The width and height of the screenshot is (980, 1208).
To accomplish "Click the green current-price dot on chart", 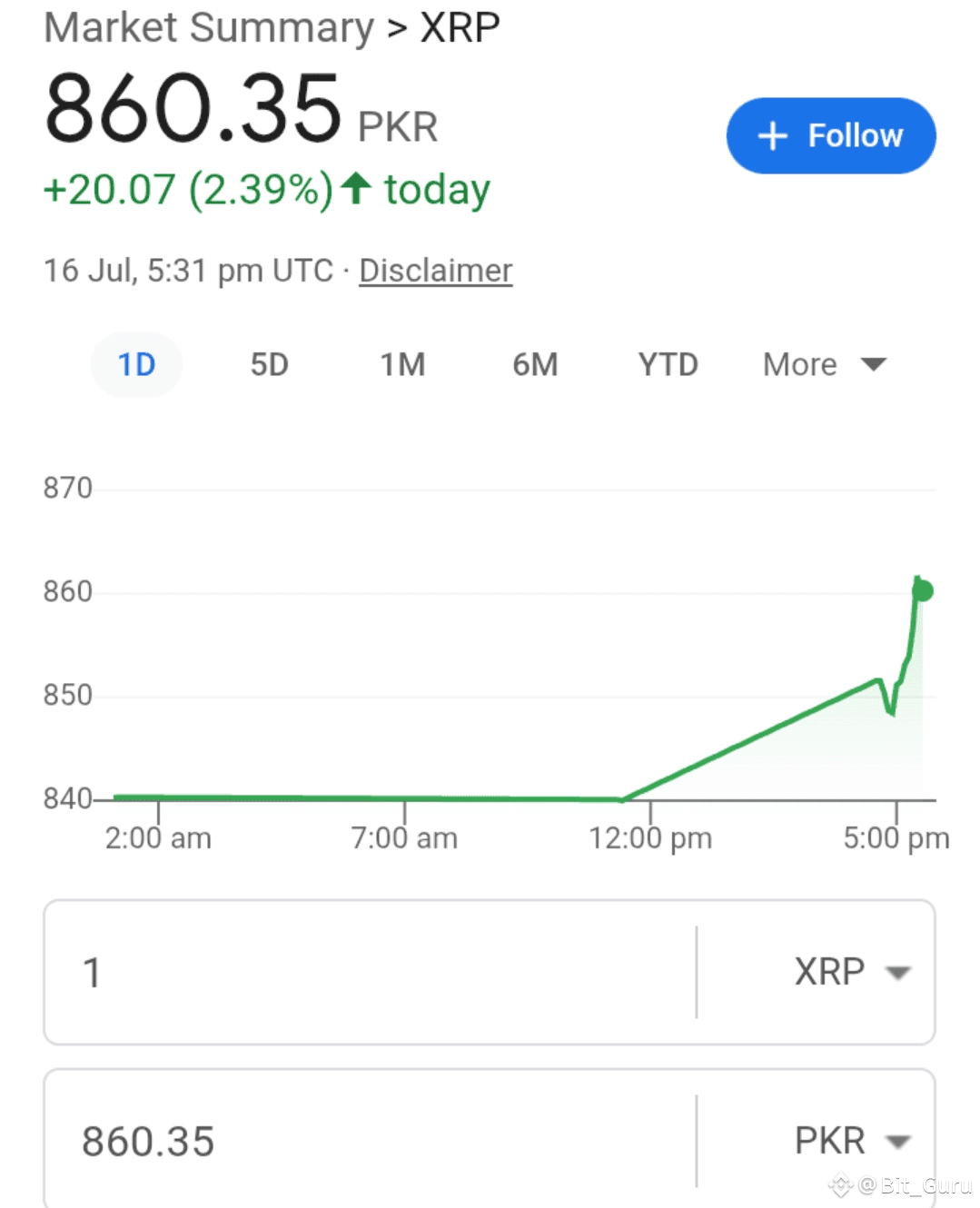I will point(923,591).
